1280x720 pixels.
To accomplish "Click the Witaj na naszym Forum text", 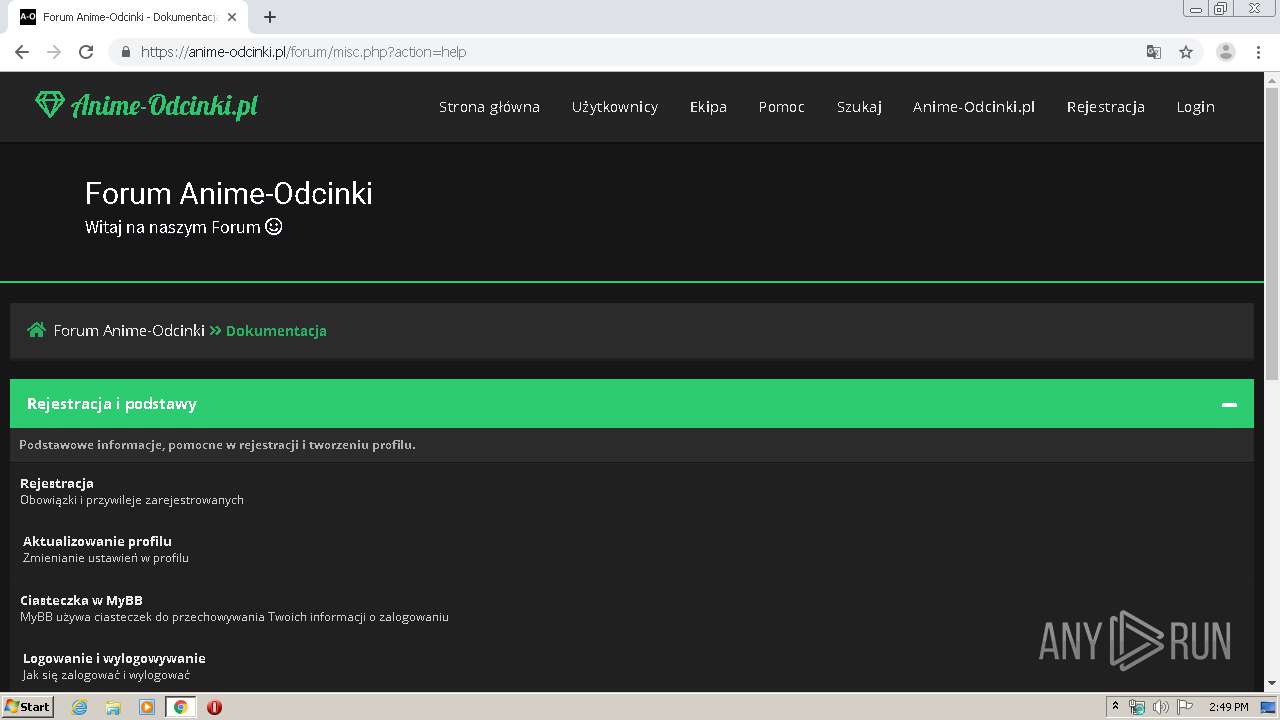I will coord(173,227).
